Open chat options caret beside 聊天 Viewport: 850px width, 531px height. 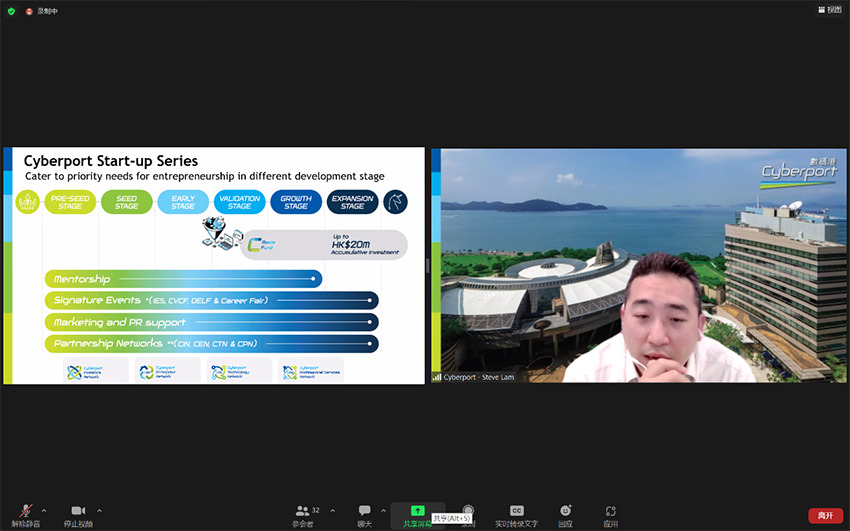384,510
